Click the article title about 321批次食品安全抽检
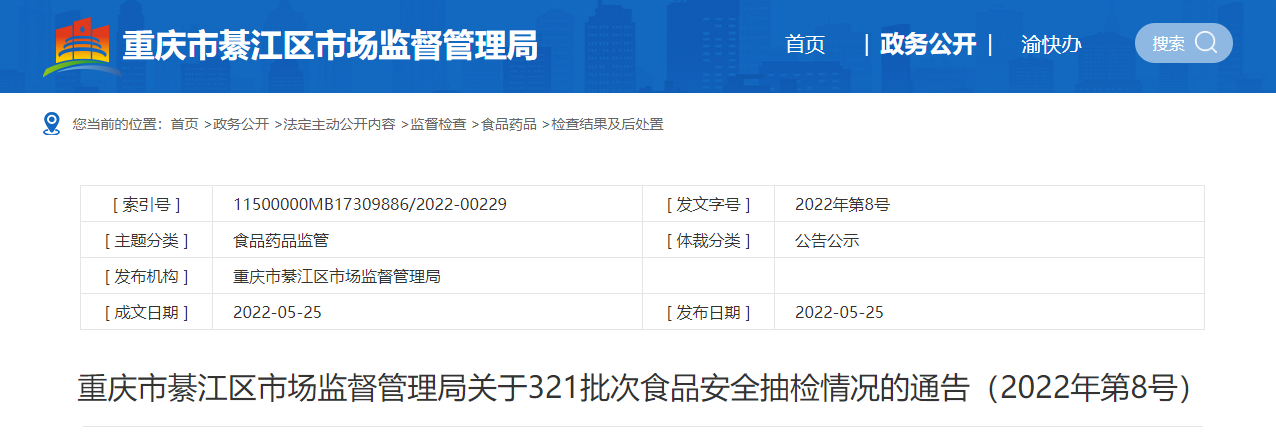1276x433 pixels. point(637,388)
